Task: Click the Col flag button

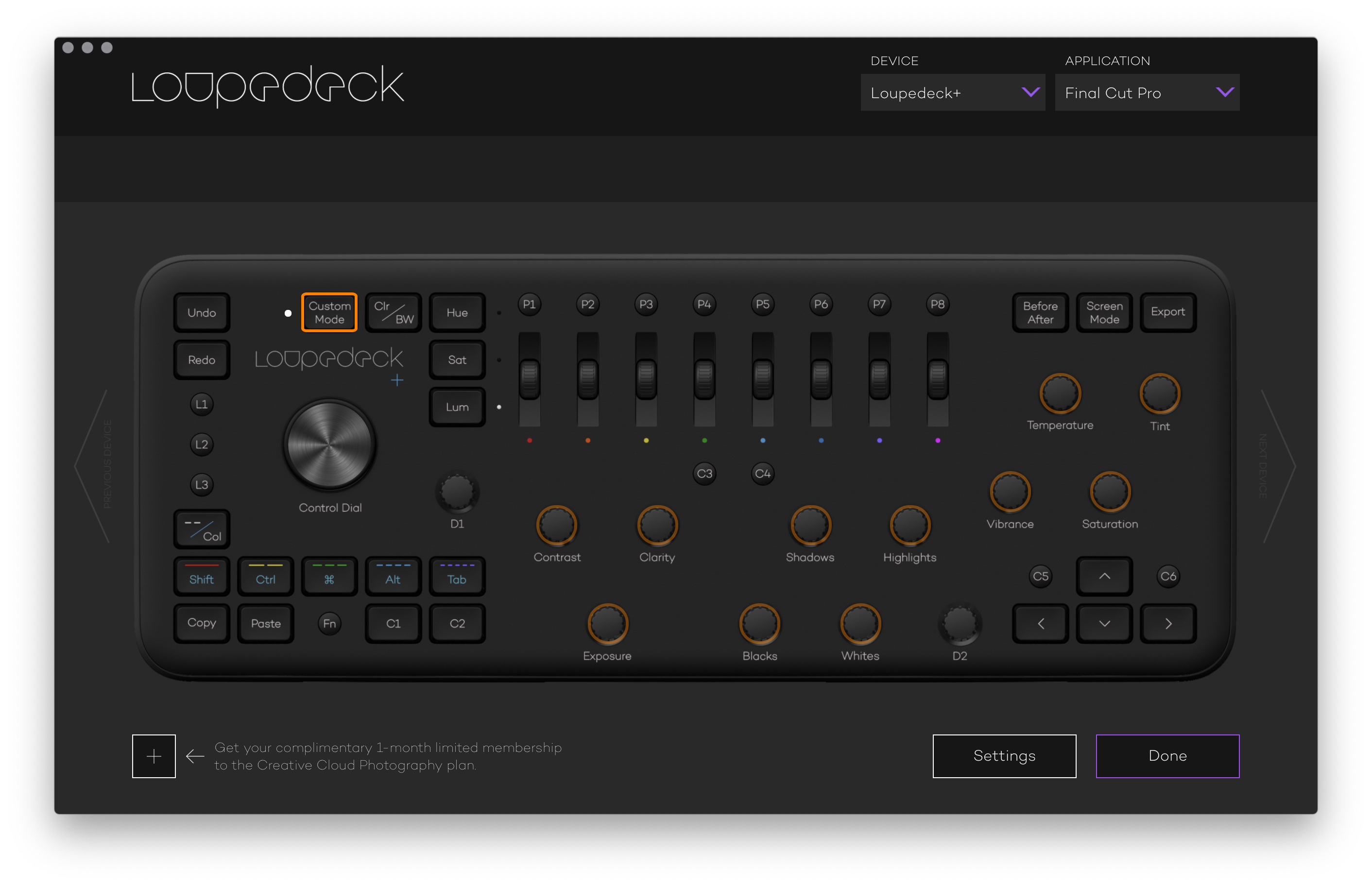Action: pos(201,529)
